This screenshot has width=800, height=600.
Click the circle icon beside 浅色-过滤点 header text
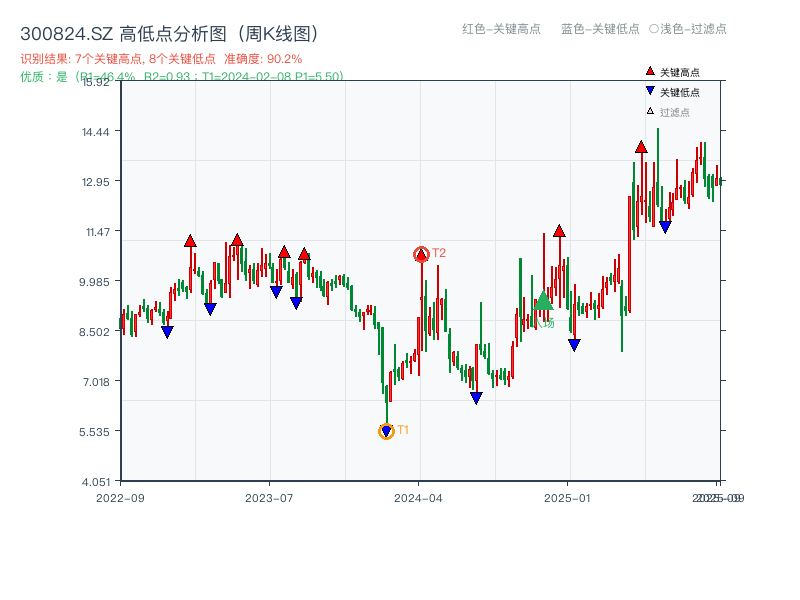tap(651, 30)
